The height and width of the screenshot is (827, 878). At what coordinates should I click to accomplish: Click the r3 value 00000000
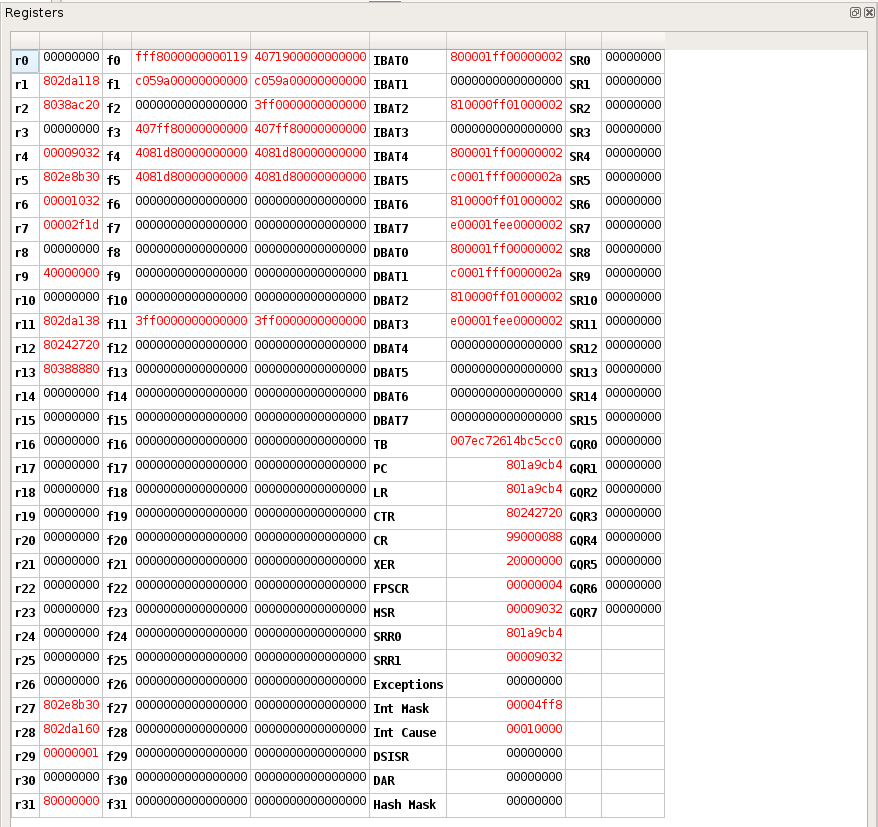(x=71, y=129)
